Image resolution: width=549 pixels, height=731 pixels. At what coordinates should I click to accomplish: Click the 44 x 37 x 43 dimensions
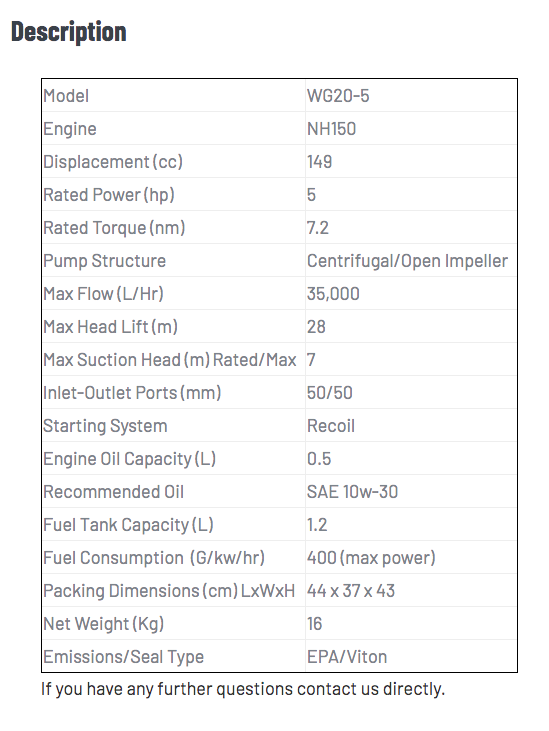351,591
